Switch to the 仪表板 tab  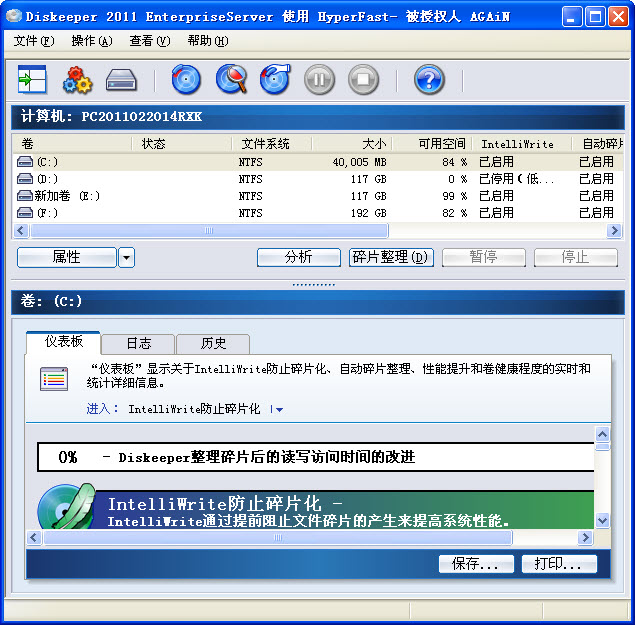click(64, 342)
